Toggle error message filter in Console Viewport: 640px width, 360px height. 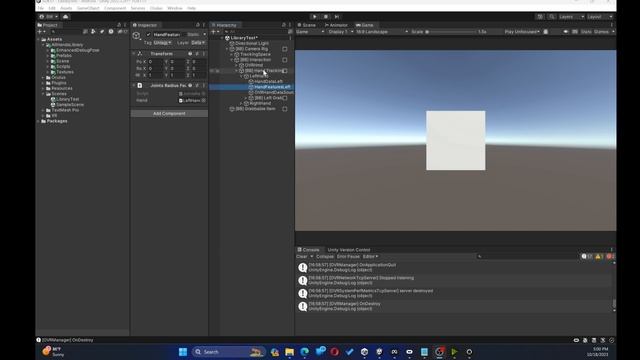(x=610, y=257)
